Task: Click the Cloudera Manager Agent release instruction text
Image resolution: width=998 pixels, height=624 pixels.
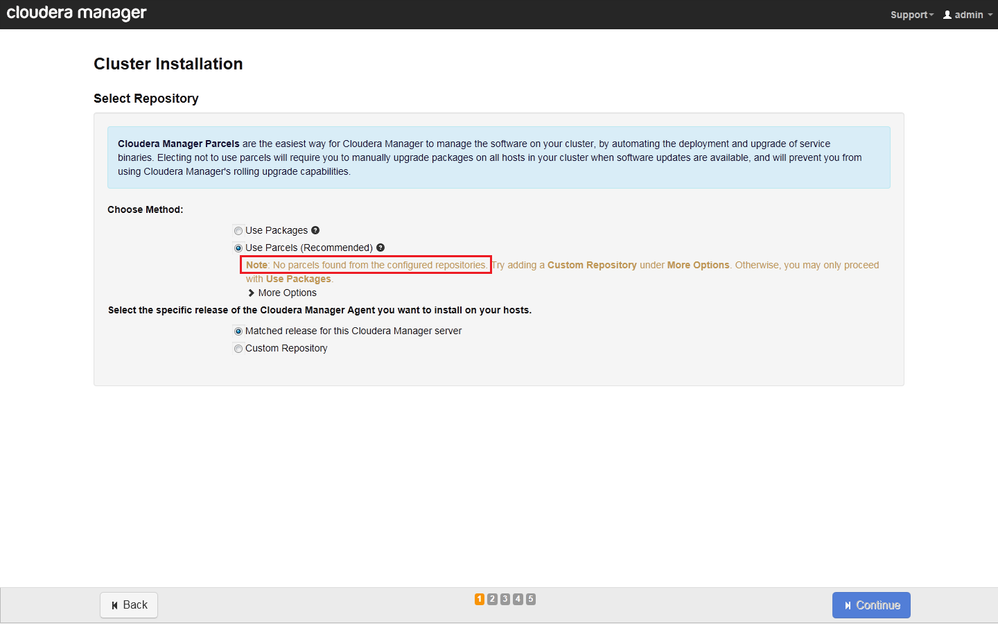Action: coord(320,310)
